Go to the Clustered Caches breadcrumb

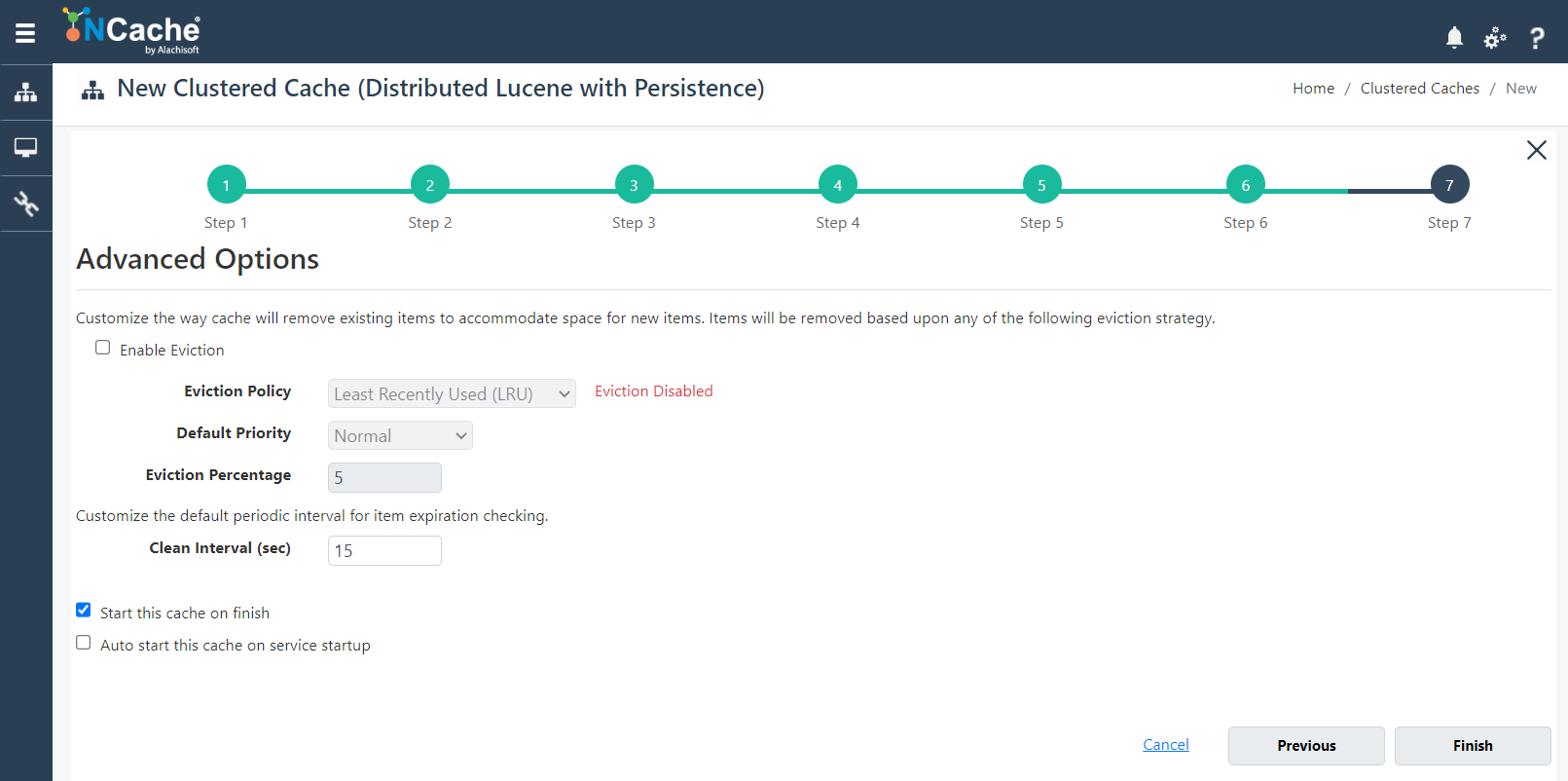coord(1419,89)
